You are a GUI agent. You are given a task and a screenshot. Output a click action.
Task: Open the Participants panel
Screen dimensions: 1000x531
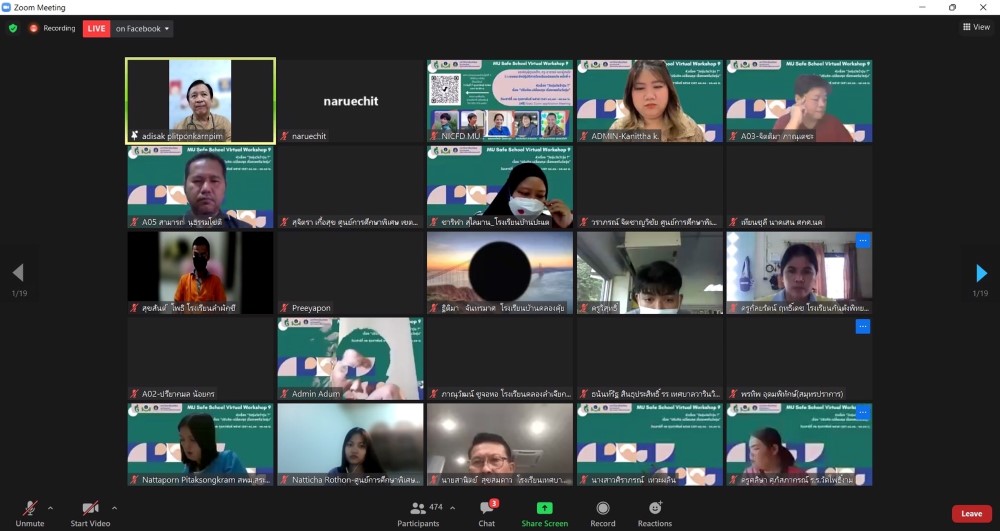pos(418,508)
